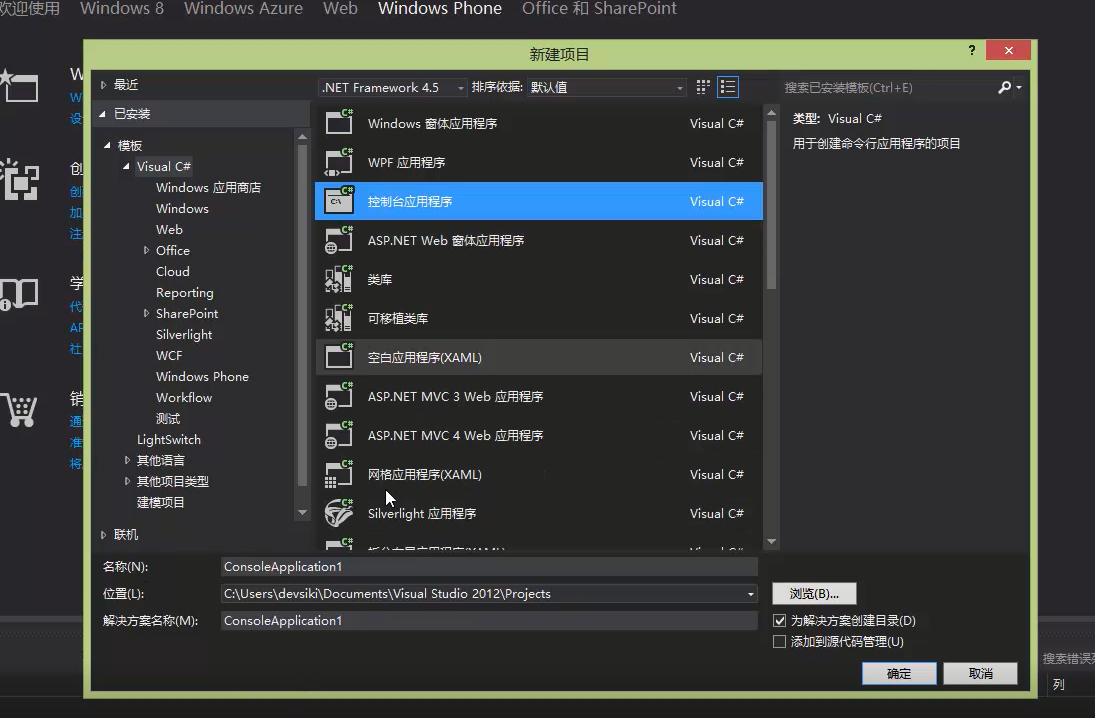Click the 类库 class library icon

339,279
